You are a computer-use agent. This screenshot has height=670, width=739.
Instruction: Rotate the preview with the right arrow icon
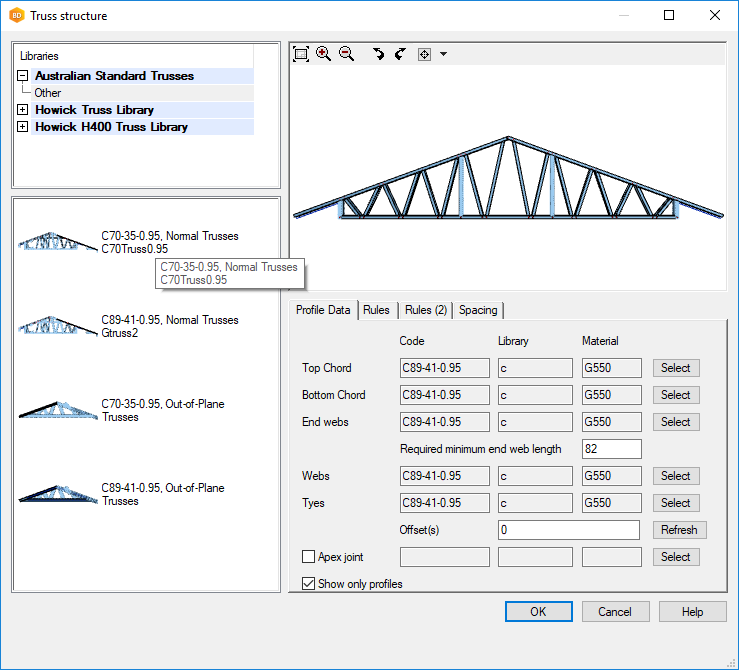click(400, 54)
